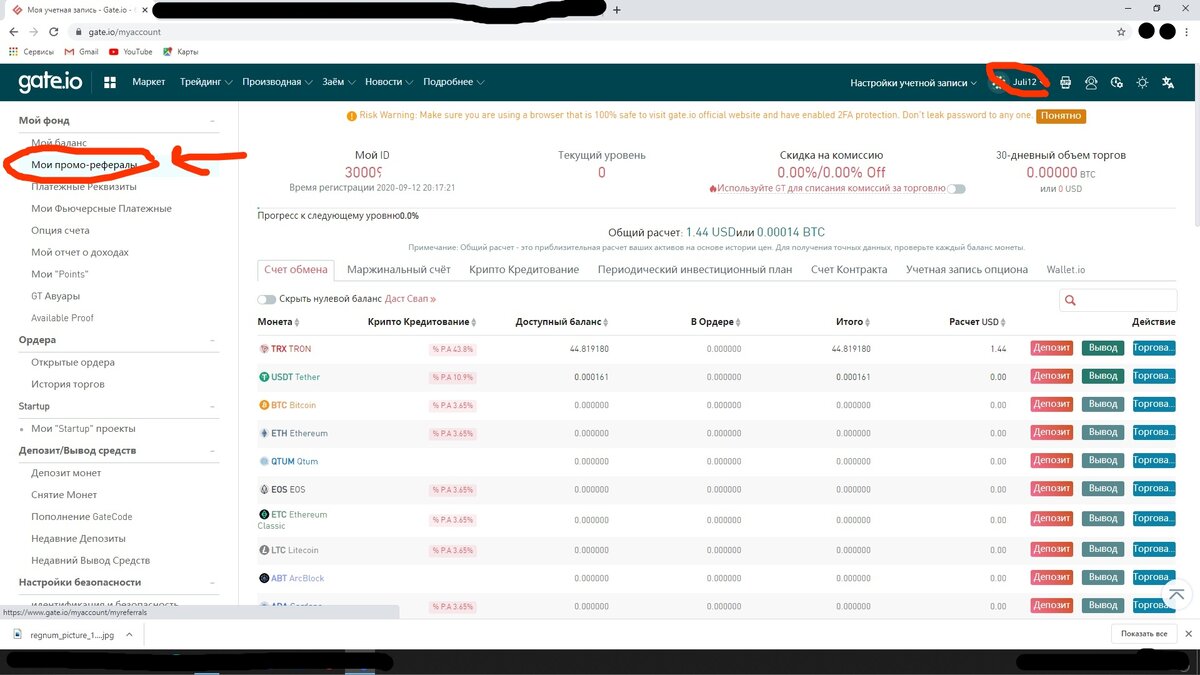Click the USDT Tether coin icon
1200x675 pixels.
tap(264, 377)
